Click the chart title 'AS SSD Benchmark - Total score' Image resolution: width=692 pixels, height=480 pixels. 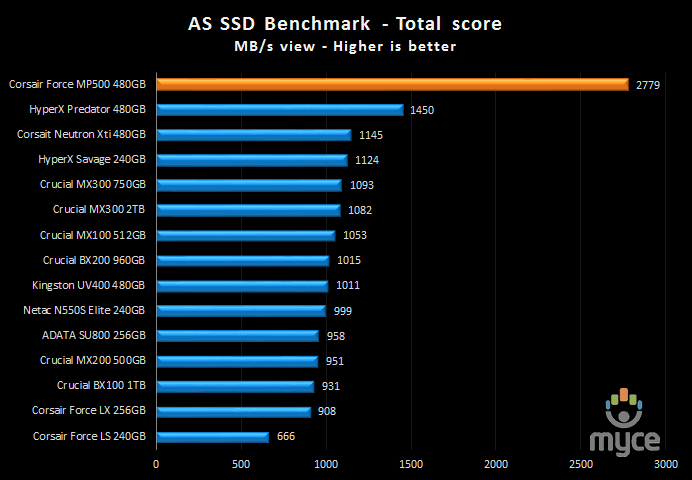tap(345, 24)
